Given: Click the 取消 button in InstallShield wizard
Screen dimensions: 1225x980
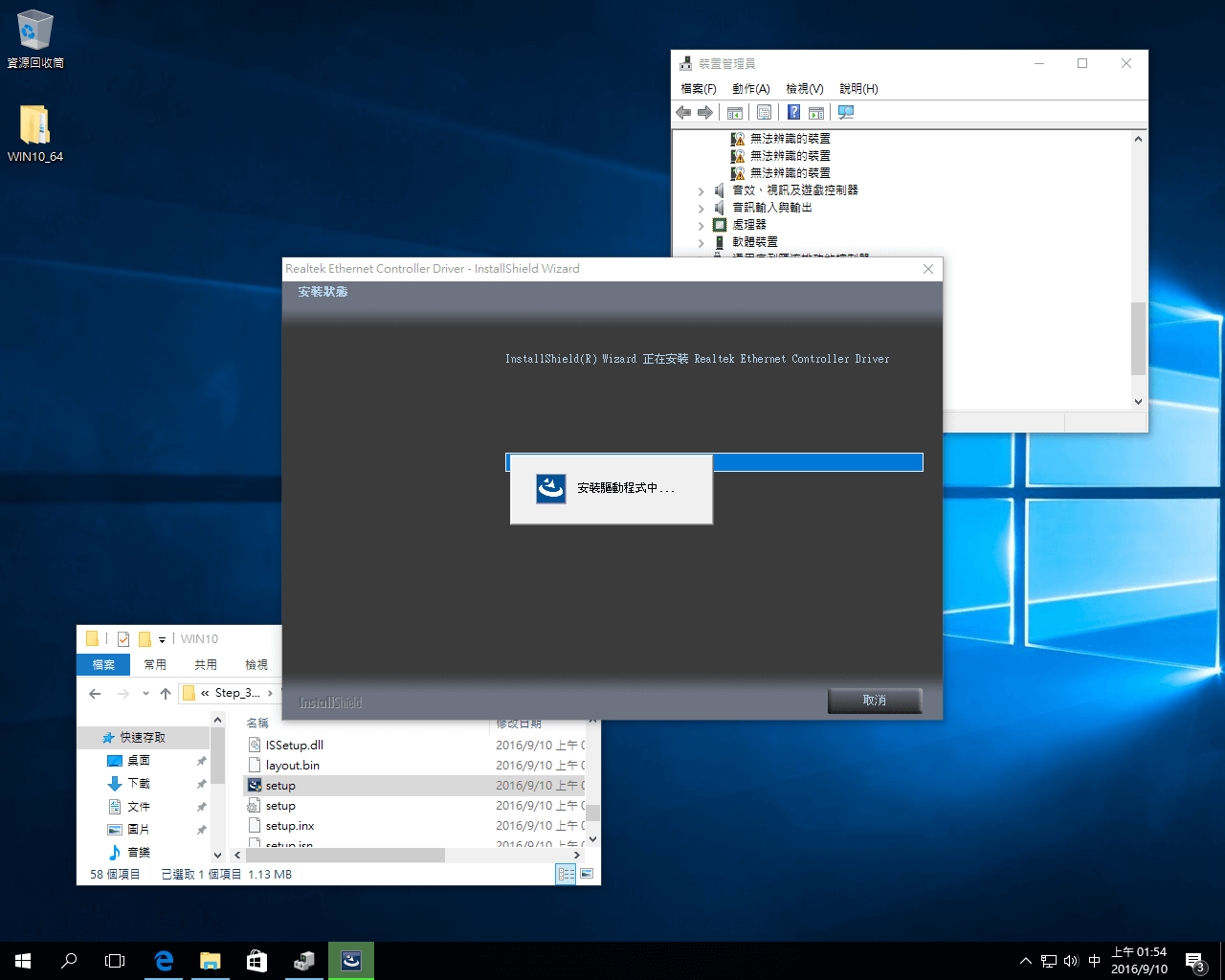Looking at the screenshot, I should (x=874, y=701).
